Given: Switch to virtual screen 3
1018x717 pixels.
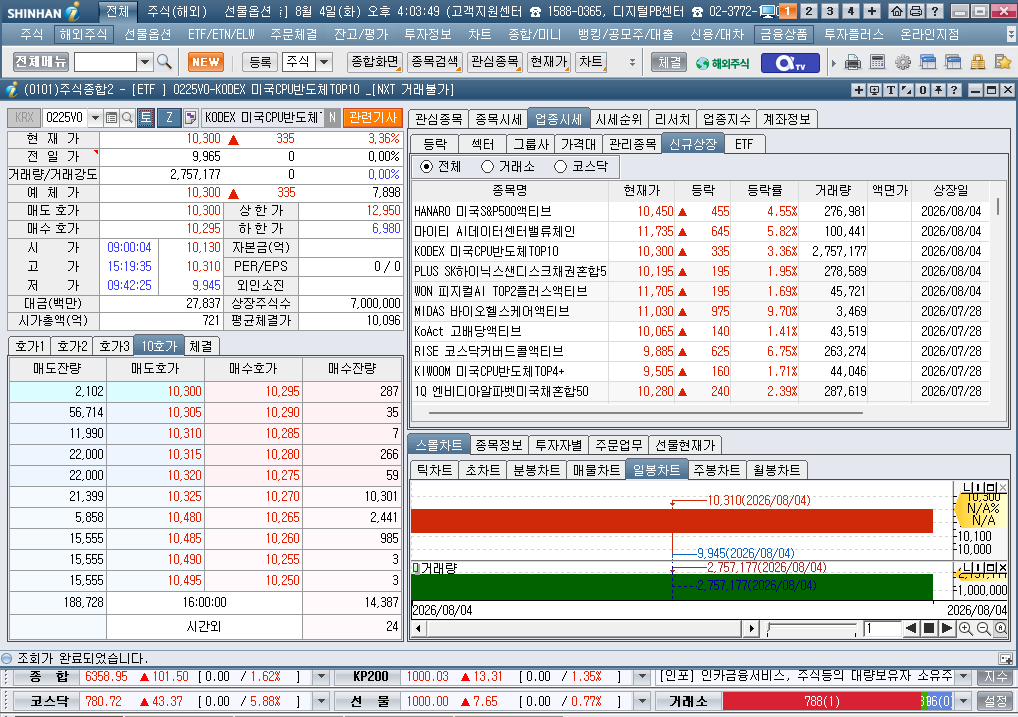Looking at the screenshot, I should coord(830,11).
